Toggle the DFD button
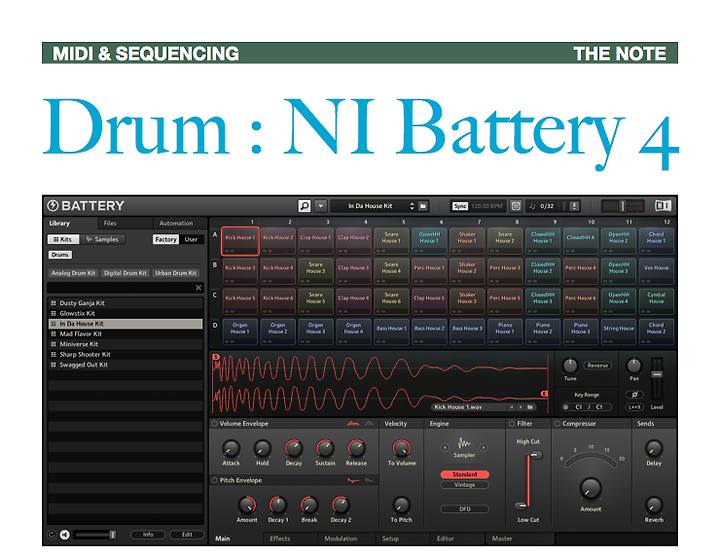The image size is (720, 558). [x=465, y=509]
